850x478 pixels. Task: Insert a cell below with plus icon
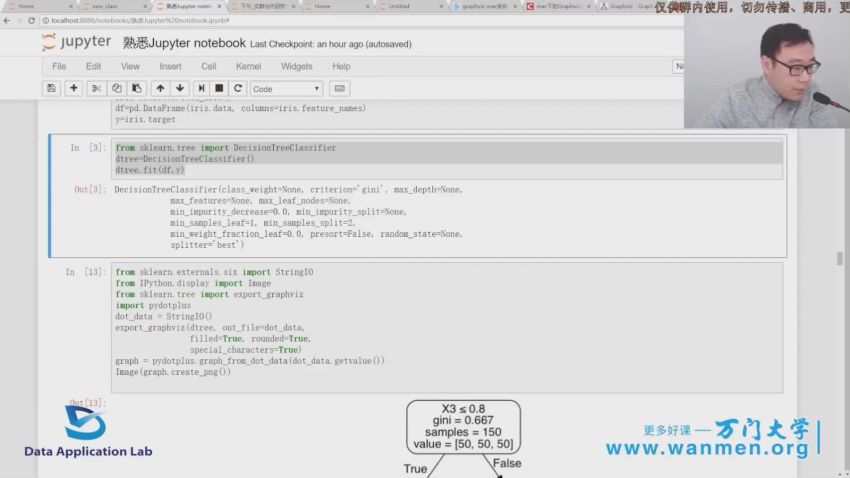[x=74, y=88]
